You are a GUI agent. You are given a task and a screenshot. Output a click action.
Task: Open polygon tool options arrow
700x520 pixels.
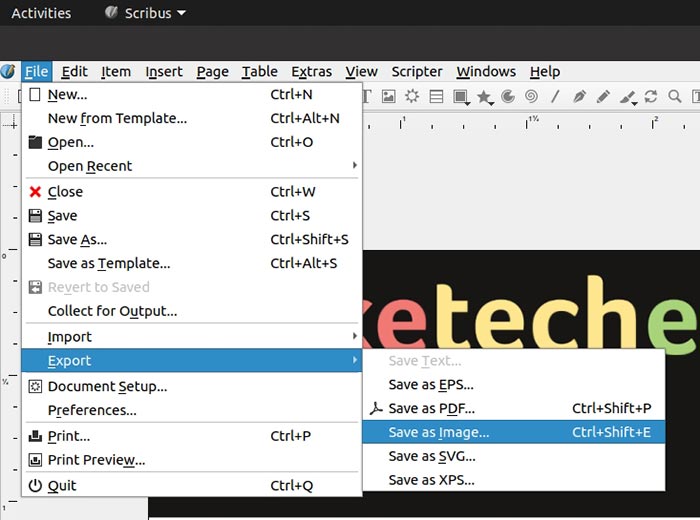click(x=491, y=104)
